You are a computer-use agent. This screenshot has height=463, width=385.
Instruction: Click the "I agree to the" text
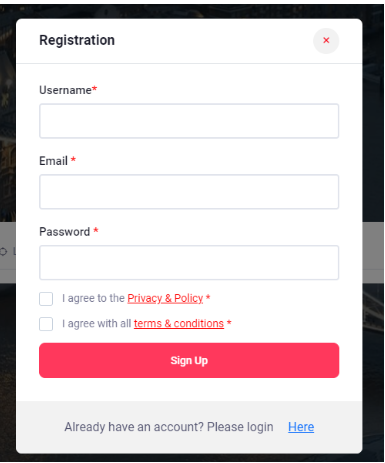point(93,298)
